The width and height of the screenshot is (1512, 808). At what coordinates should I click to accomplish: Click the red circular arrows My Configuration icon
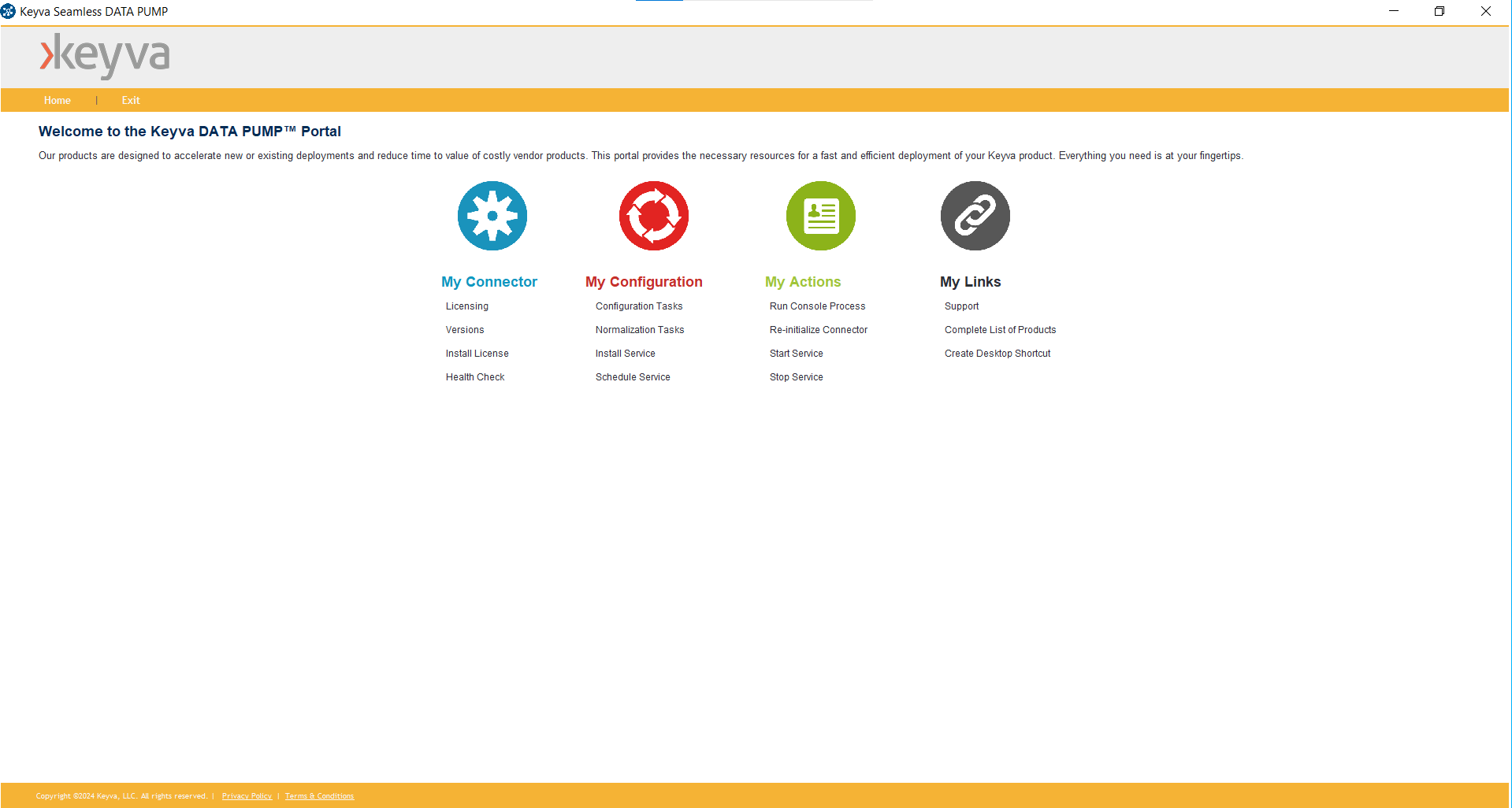653,216
